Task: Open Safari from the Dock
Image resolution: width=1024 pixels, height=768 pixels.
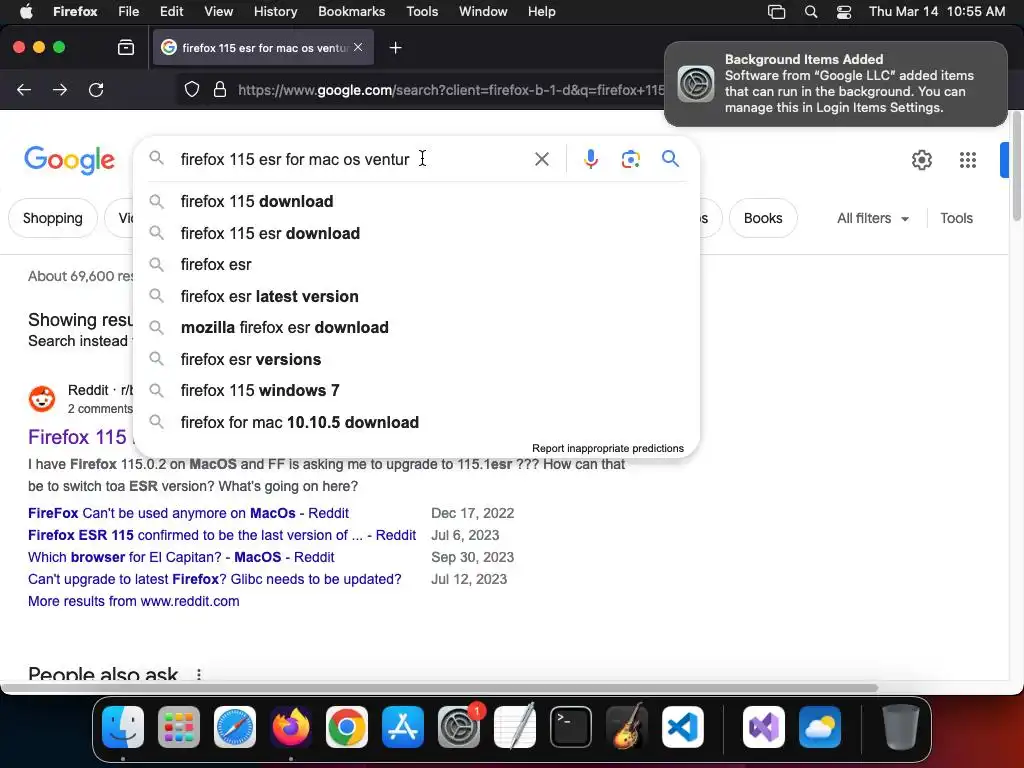Action: (x=234, y=727)
